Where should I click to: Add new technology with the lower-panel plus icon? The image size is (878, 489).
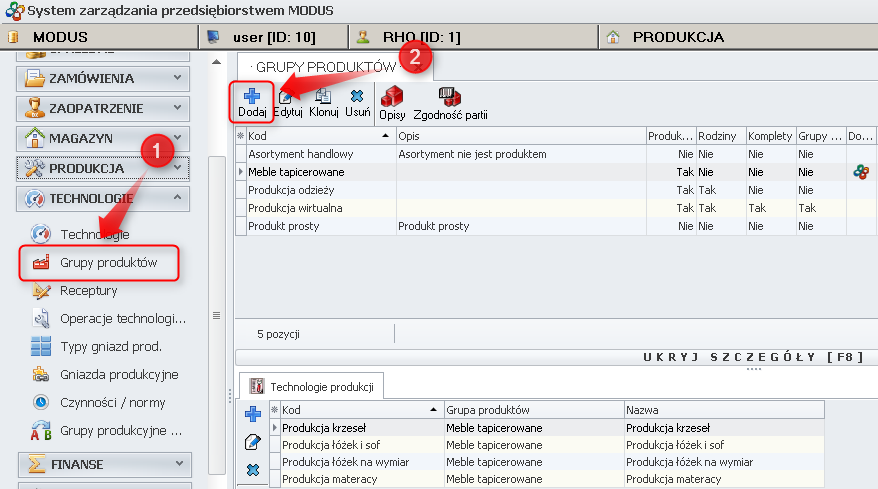[252, 414]
